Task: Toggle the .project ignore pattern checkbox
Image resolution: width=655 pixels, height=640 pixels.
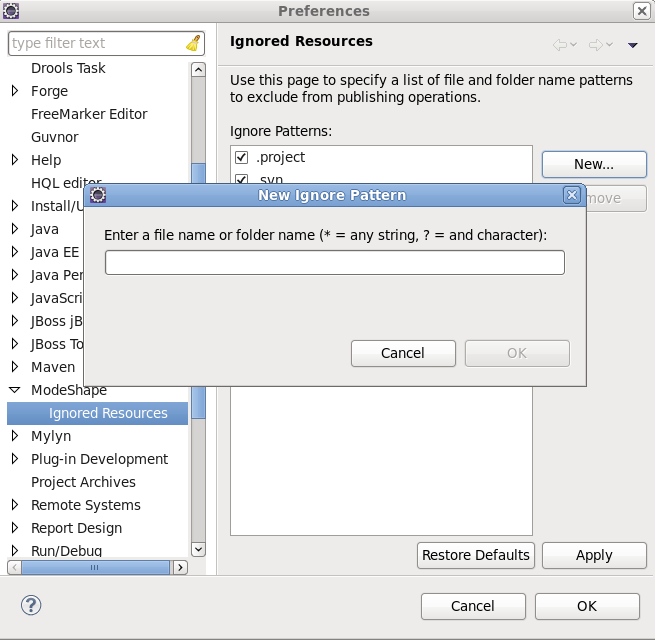Action: [241, 157]
